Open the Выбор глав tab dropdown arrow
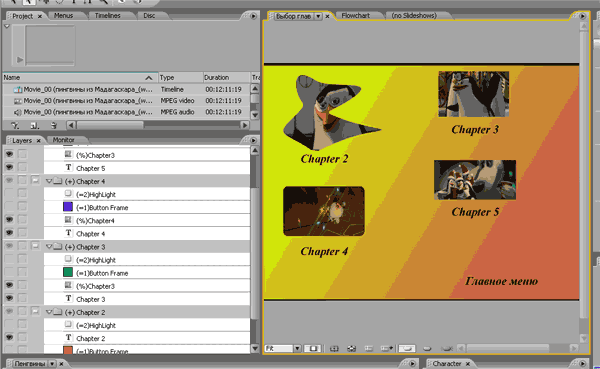The image size is (600, 369). click(x=318, y=16)
